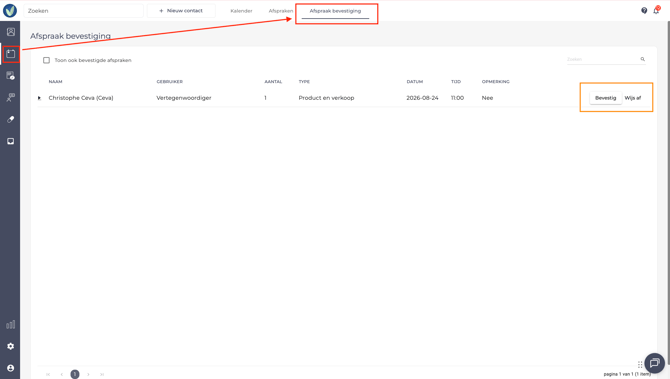This screenshot has width=670, height=379.
Task: Go to next page pagination arrow
Action: click(x=88, y=374)
